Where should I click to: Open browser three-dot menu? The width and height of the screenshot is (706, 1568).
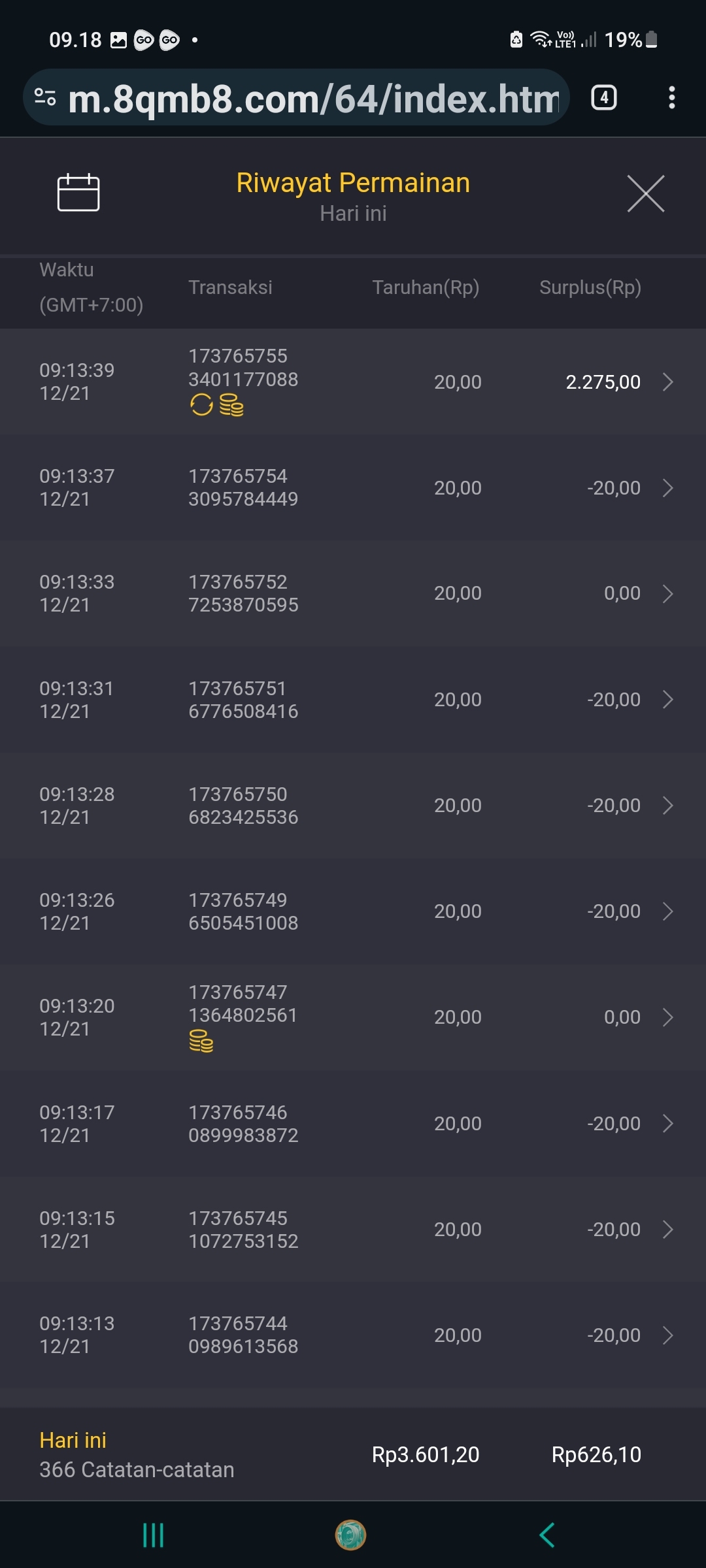coord(671,98)
